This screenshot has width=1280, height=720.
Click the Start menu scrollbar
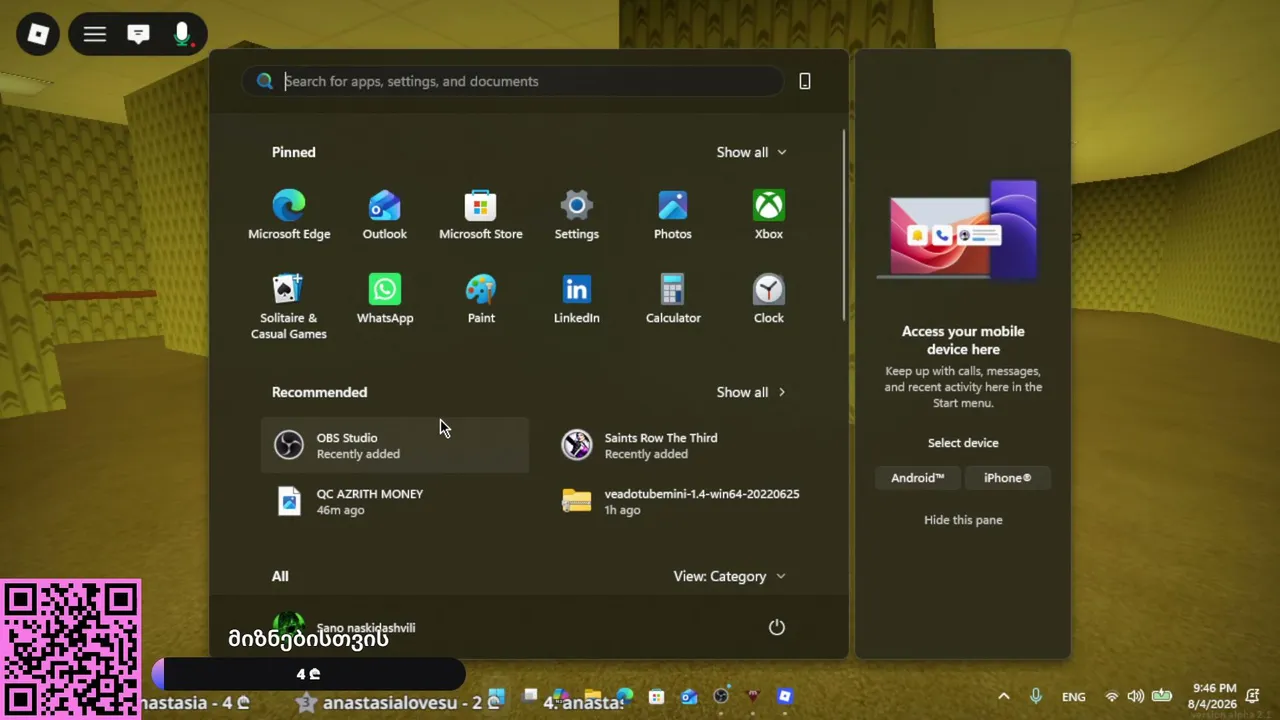[844, 225]
